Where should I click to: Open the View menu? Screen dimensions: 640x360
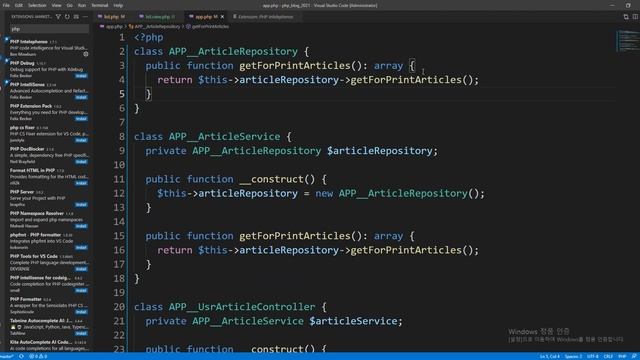point(56,5)
